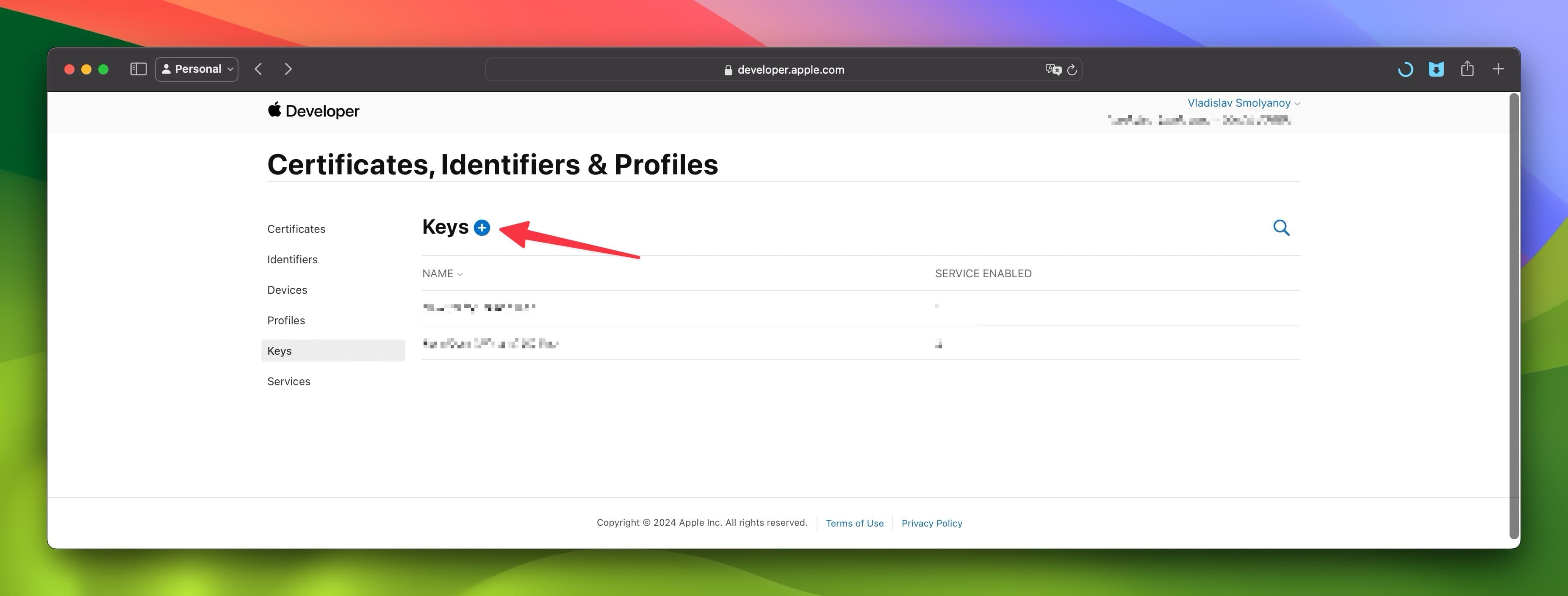Select Certificates in the sidebar
Image resolution: width=1568 pixels, height=596 pixels.
296,229
